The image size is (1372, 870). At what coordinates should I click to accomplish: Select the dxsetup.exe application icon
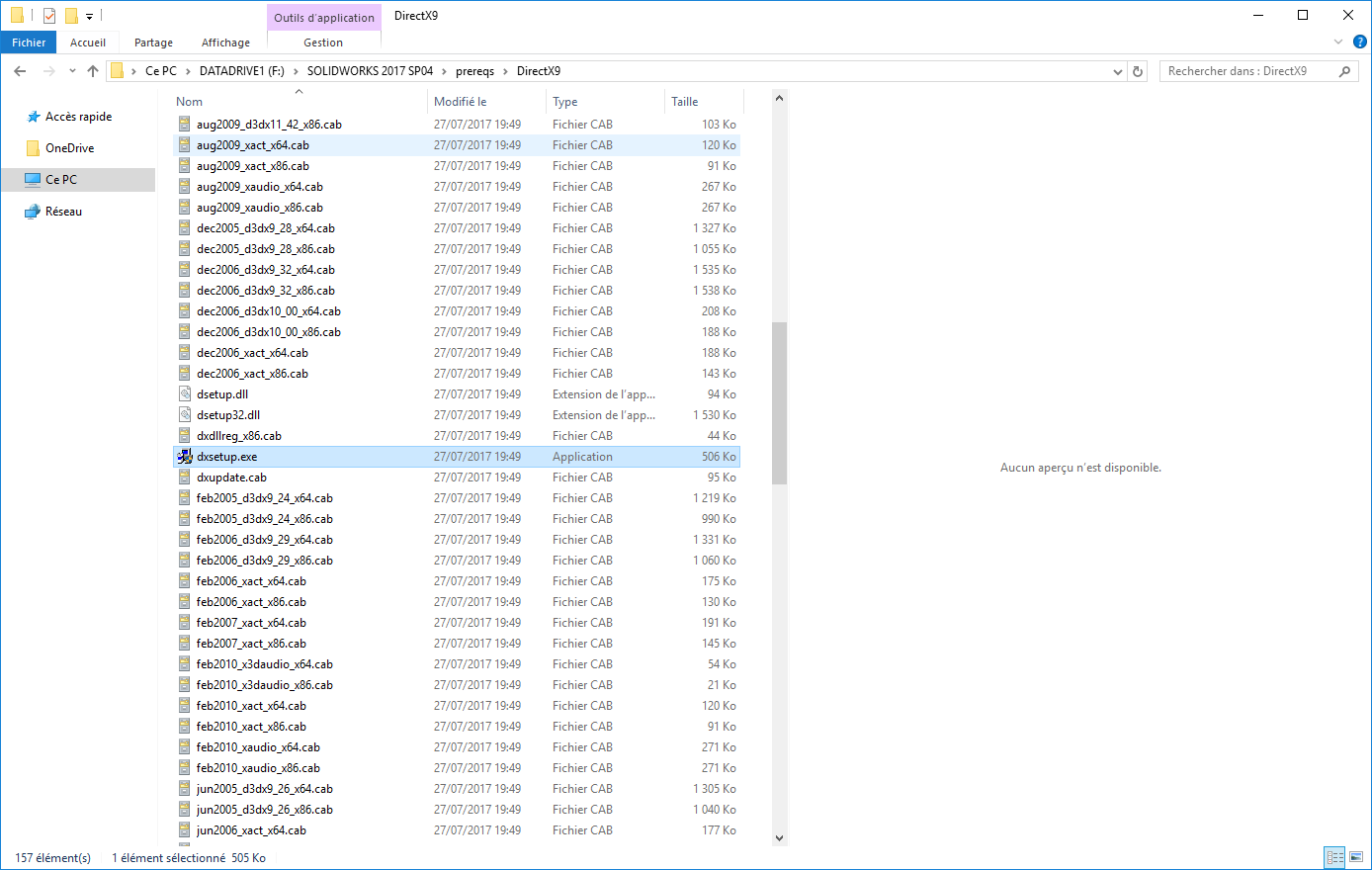click(184, 457)
